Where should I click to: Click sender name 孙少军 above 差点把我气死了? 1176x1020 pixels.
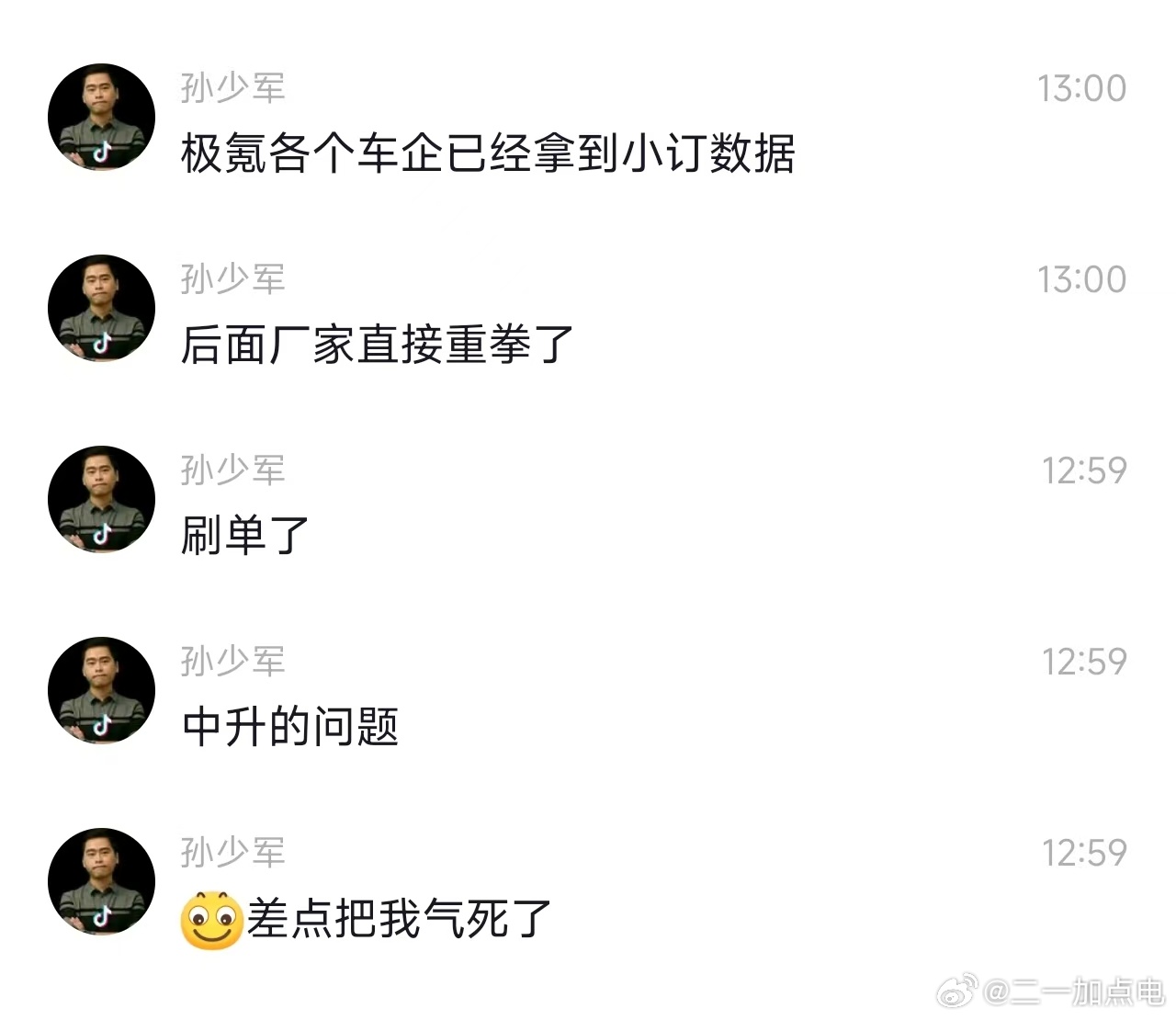pyautogui.click(x=233, y=853)
